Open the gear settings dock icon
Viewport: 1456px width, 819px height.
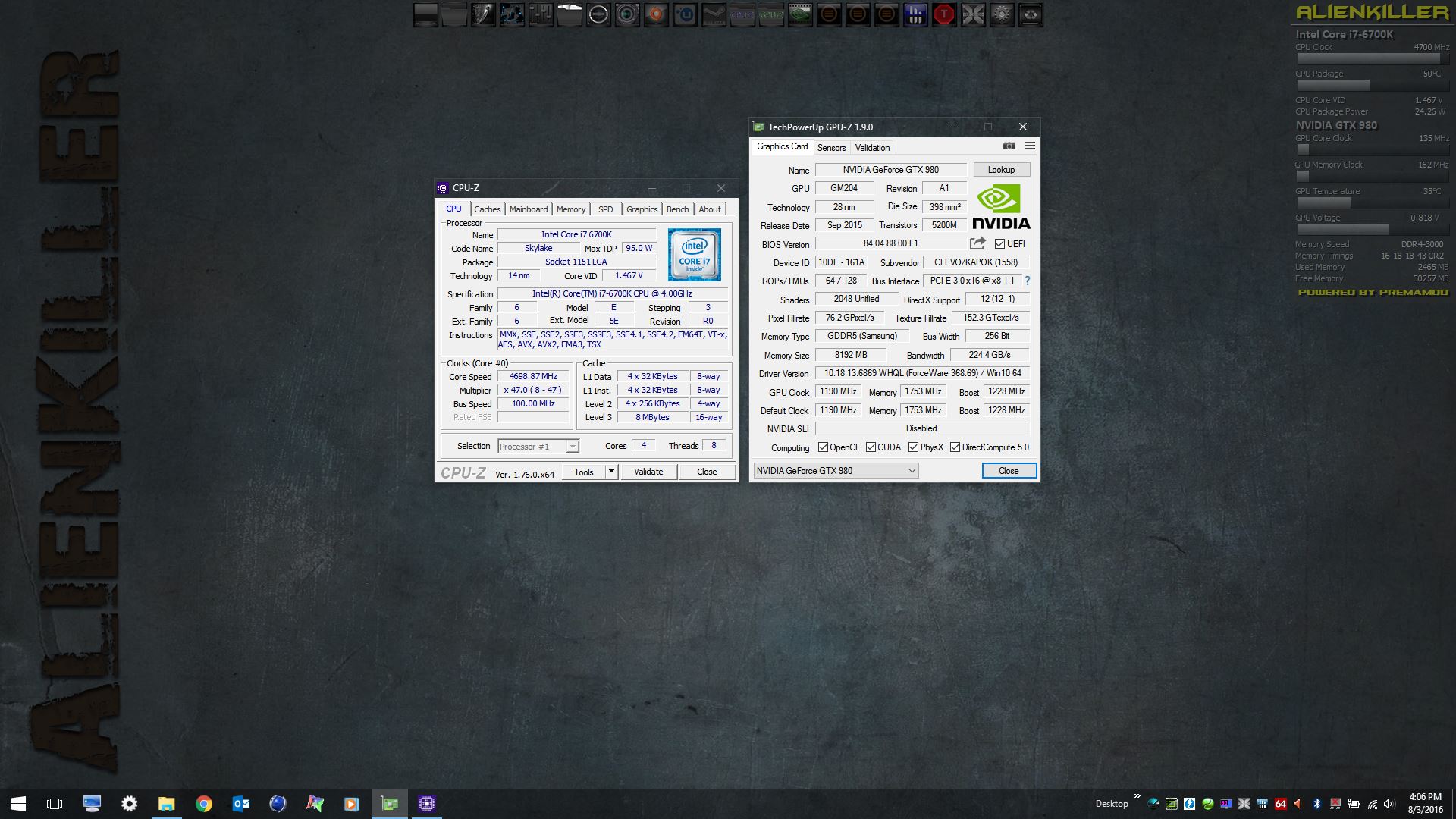(1002, 14)
